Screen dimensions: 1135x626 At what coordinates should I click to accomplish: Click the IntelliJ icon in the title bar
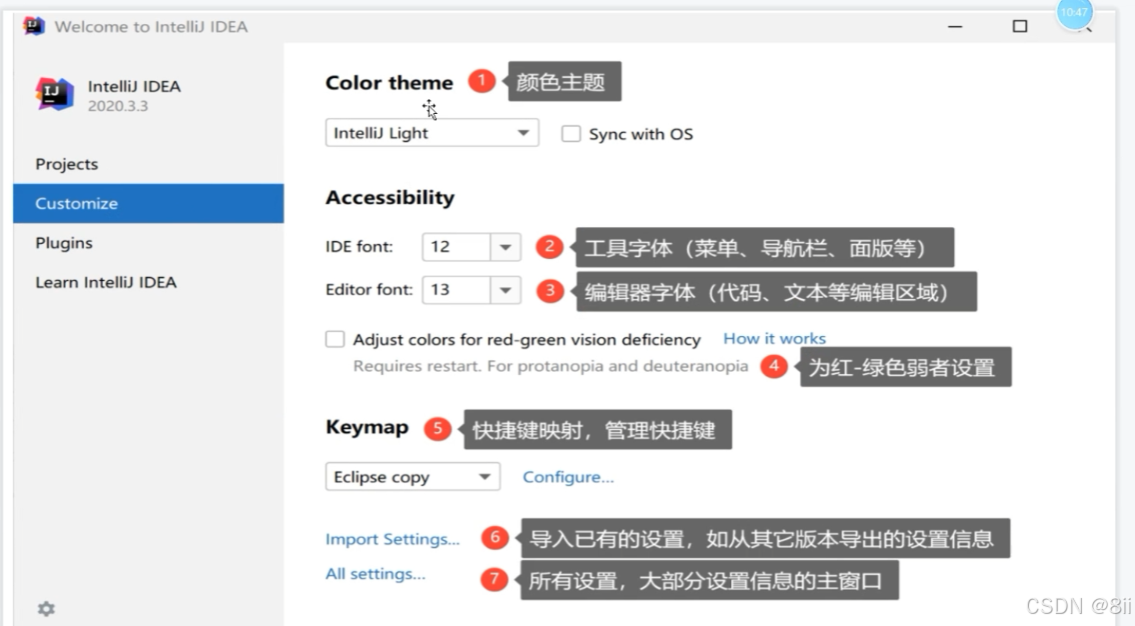pos(33,26)
